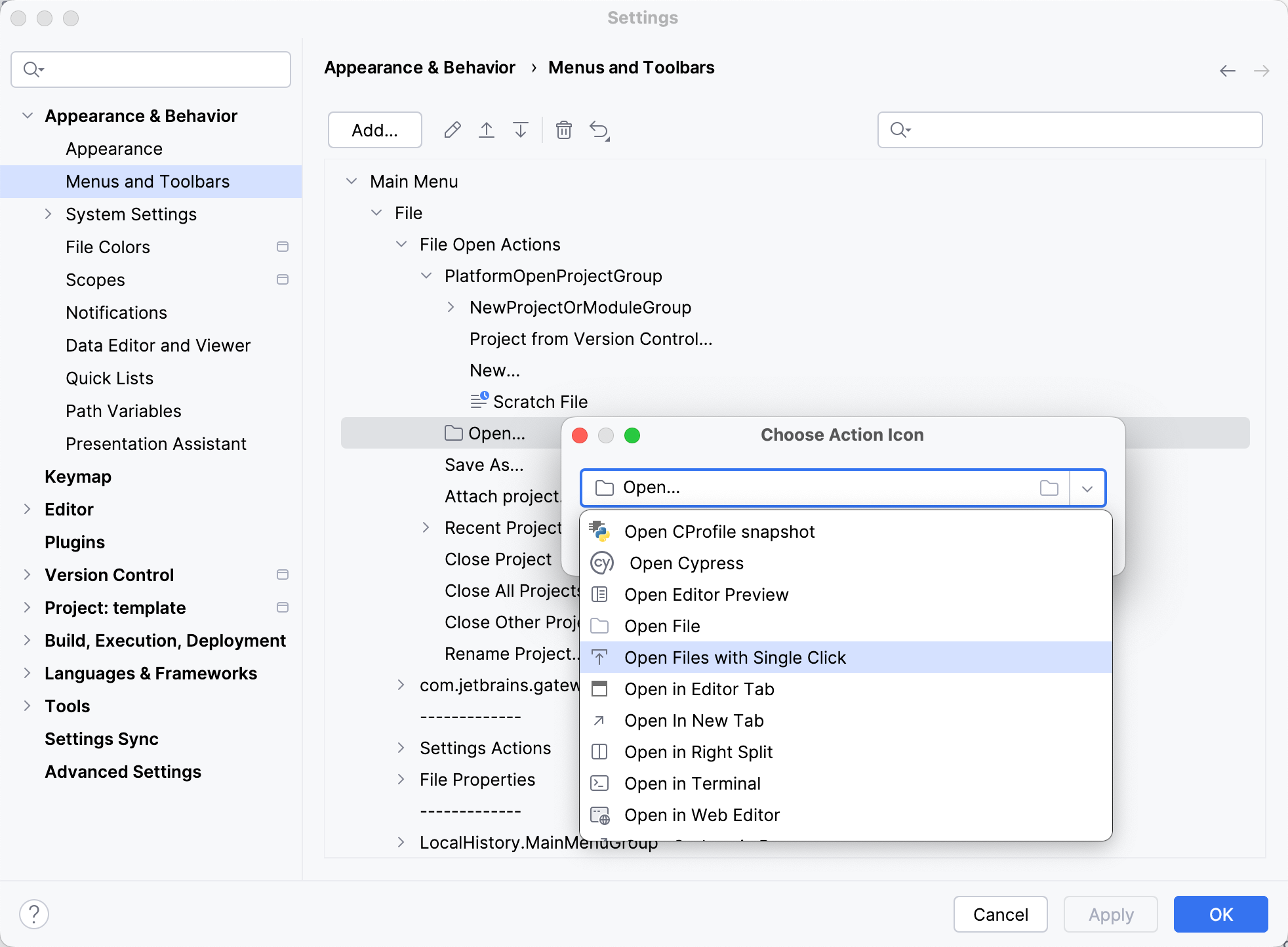Click the Restore actions undo icon
Screen dimensions: 1288x947
pos(599,131)
